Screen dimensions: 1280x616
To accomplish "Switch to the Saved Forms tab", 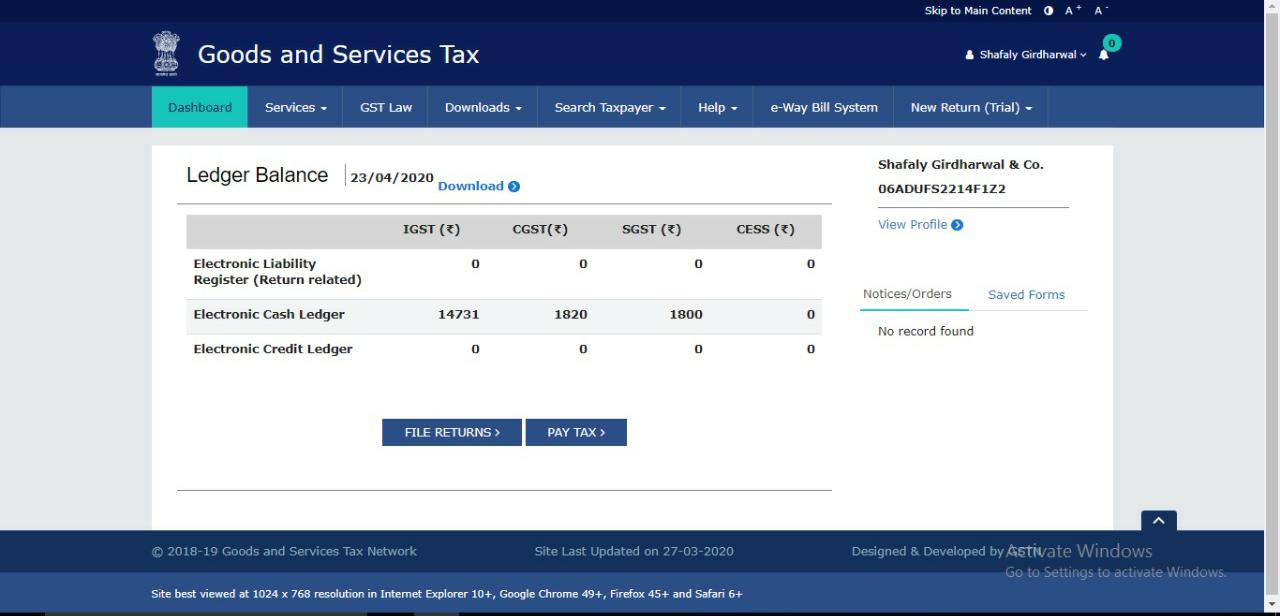I will click(x=1026, y=295).
